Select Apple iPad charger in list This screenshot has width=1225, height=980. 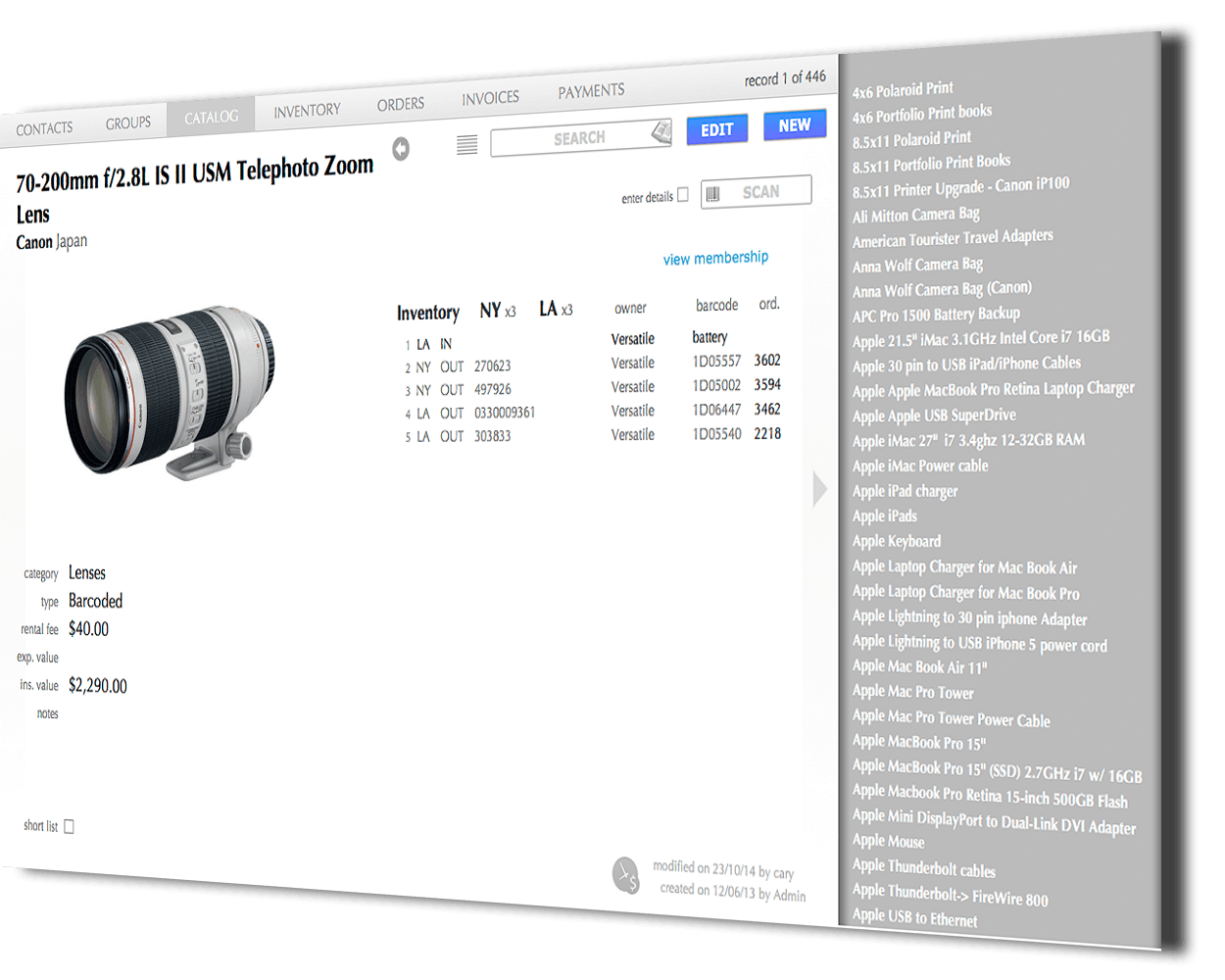905,491
